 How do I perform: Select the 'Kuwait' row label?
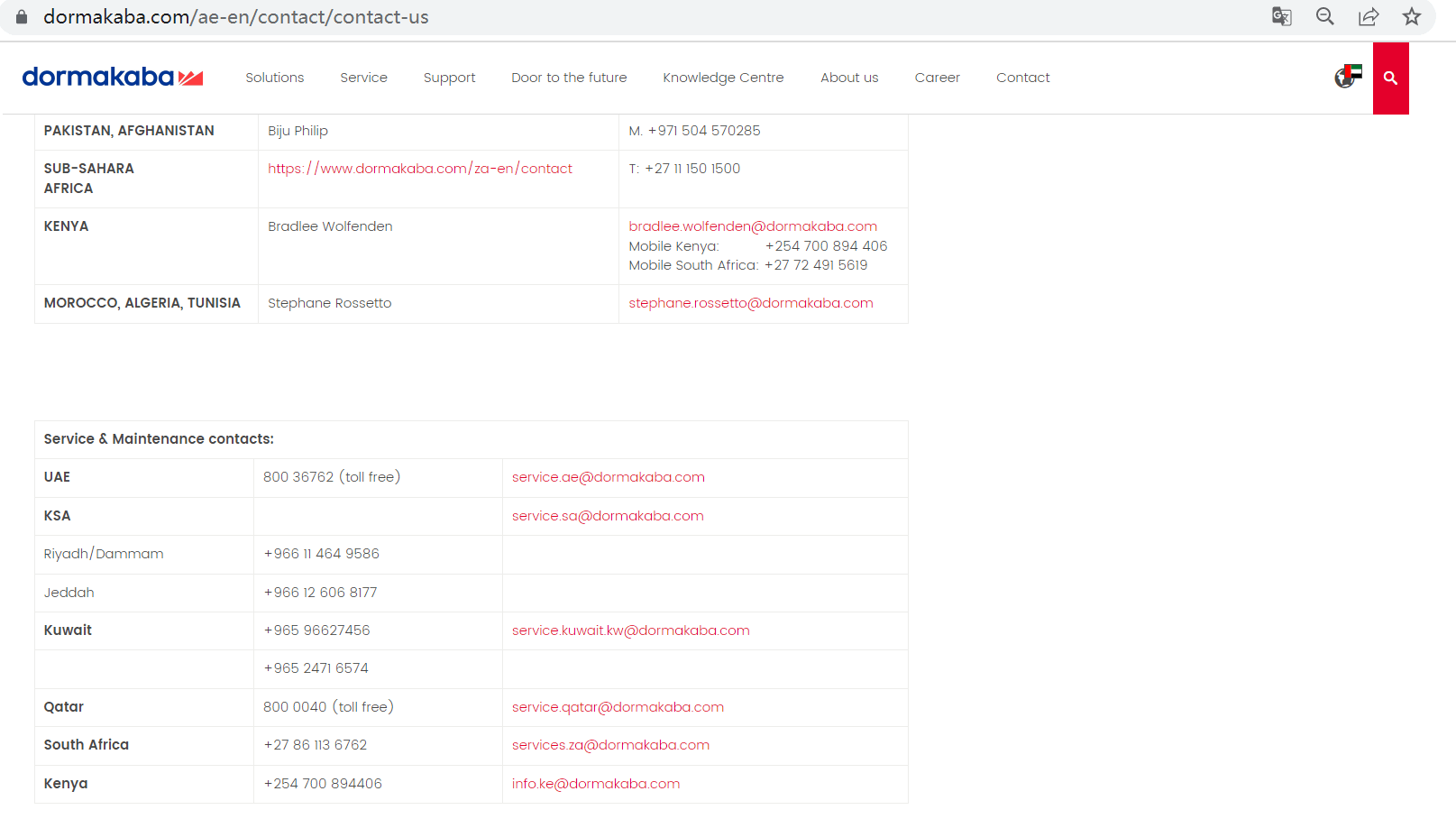click(x=68, y=630)
